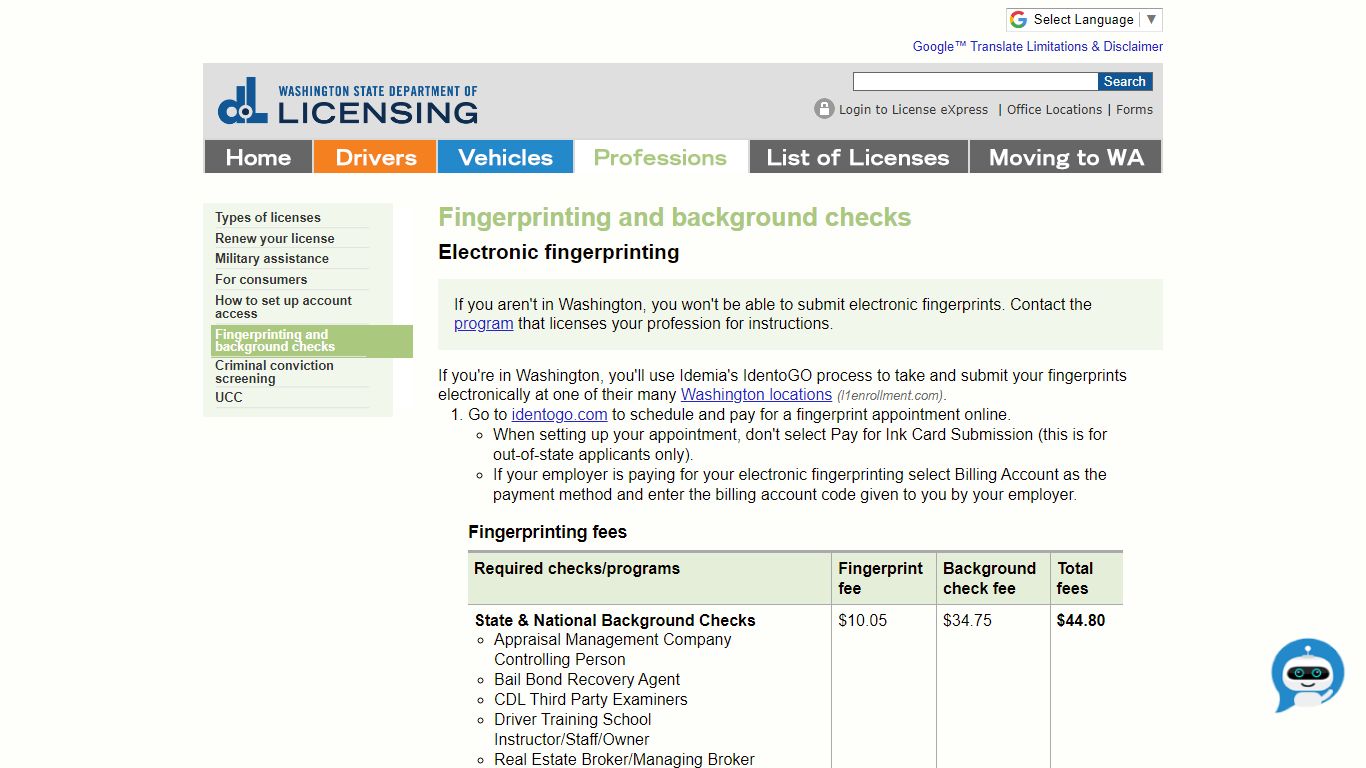Select Military assistance in sidebar

(272, 258)
